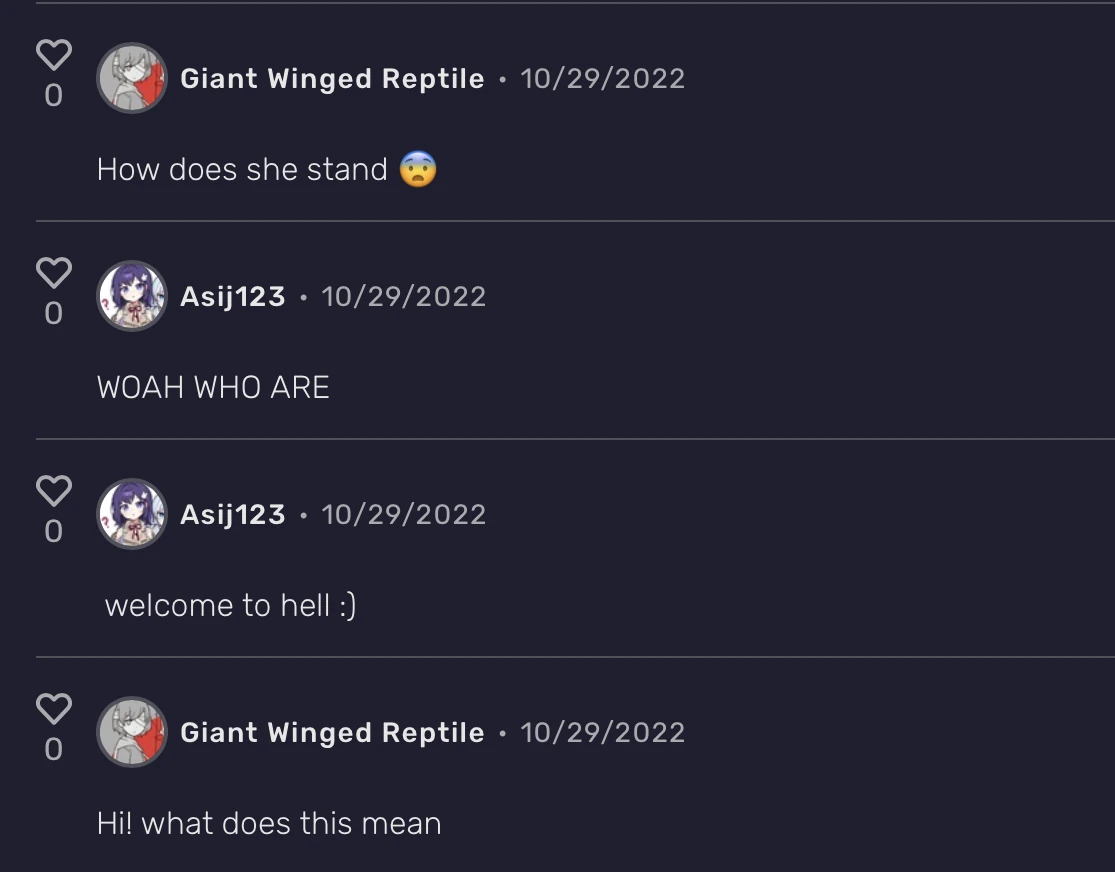This screenshot has height=872, width=1115.
Task: Like the "How does she stand" comment
Action: 54,54
